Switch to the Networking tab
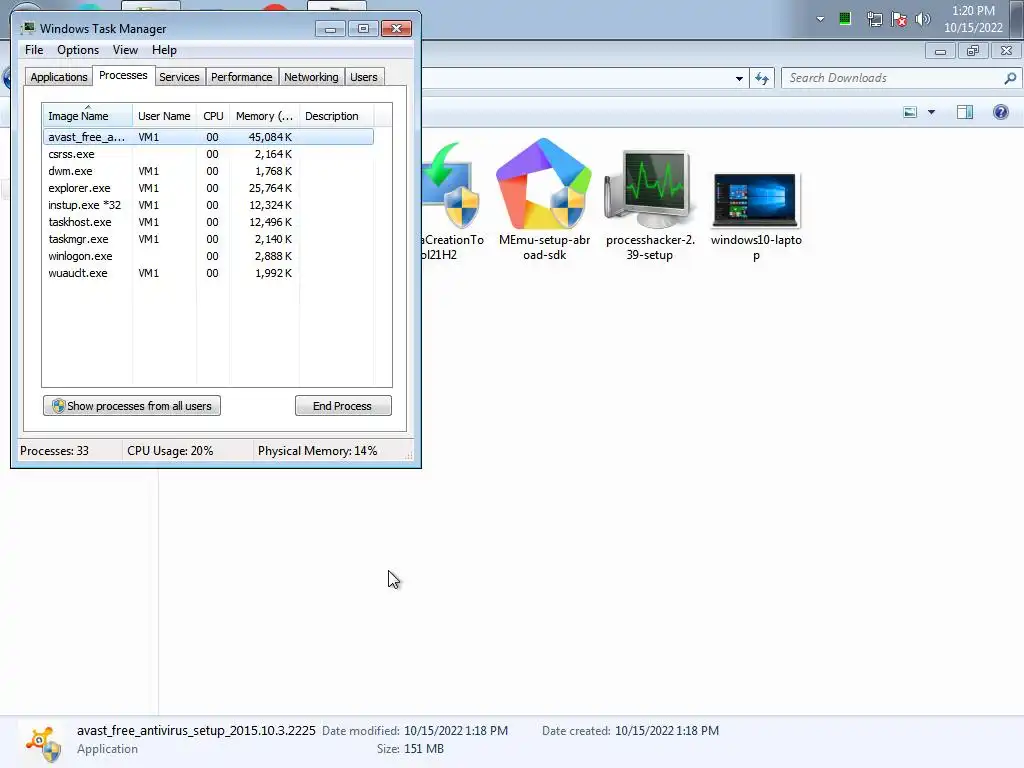Image resolution: width=1024 pixels, height=768 pixels. click(311, 77)
